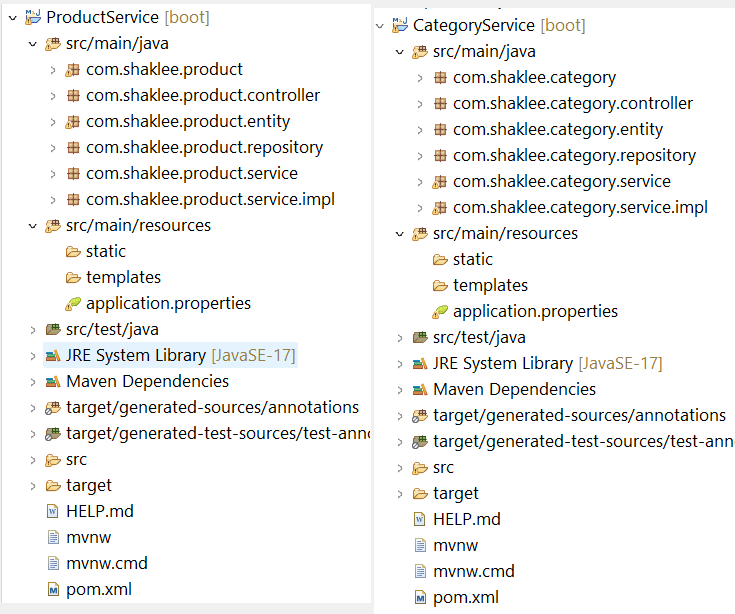
Task: Select com.shaklee.product.service.impl package label
Action: point(210,199)
